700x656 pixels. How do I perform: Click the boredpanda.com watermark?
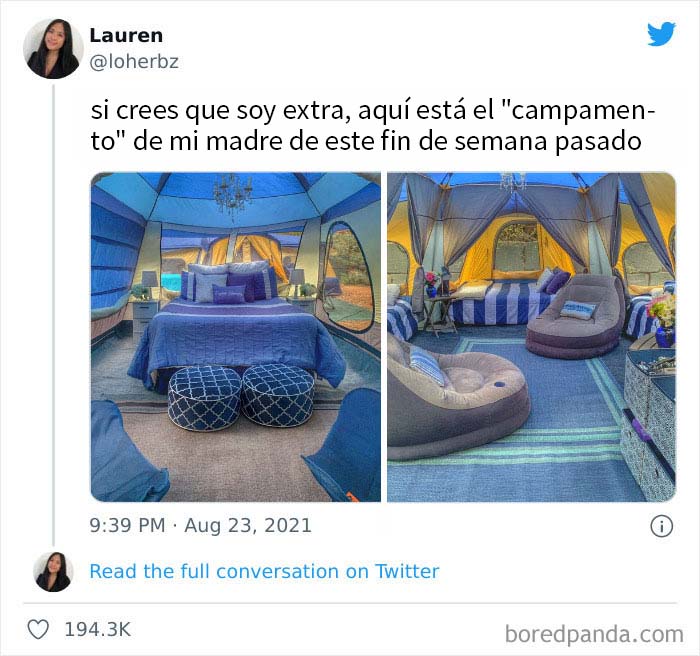coord(594,634)
